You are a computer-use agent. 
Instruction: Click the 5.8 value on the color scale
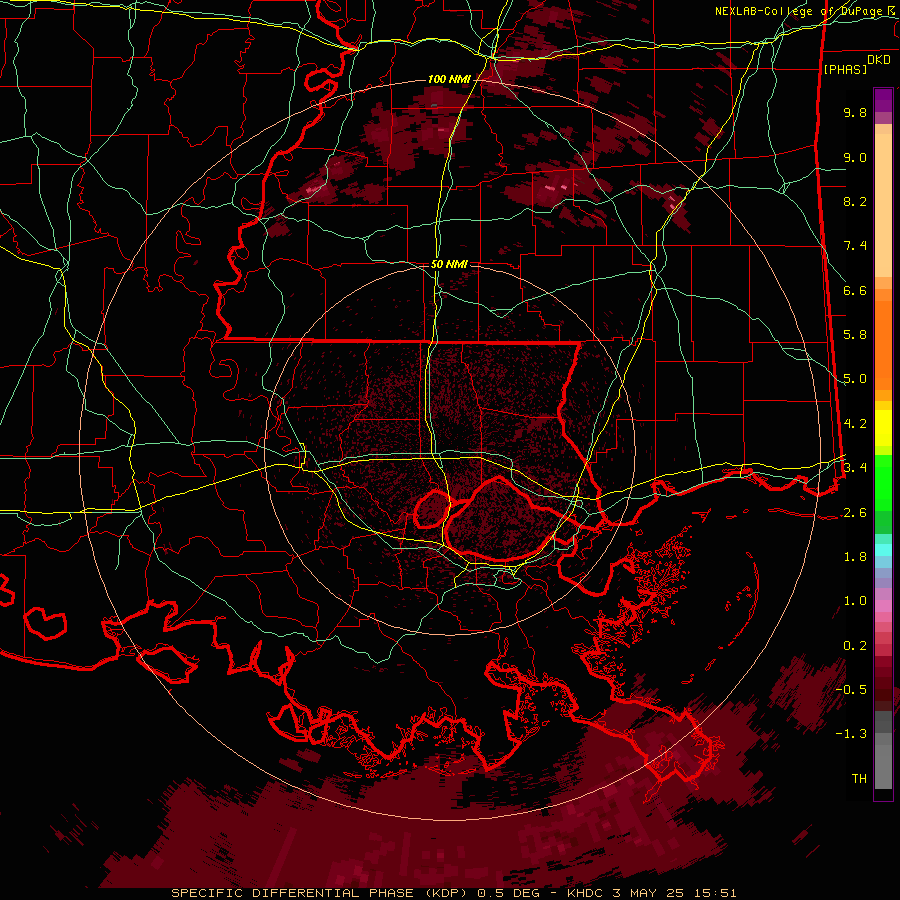click(x=855, y=335)
